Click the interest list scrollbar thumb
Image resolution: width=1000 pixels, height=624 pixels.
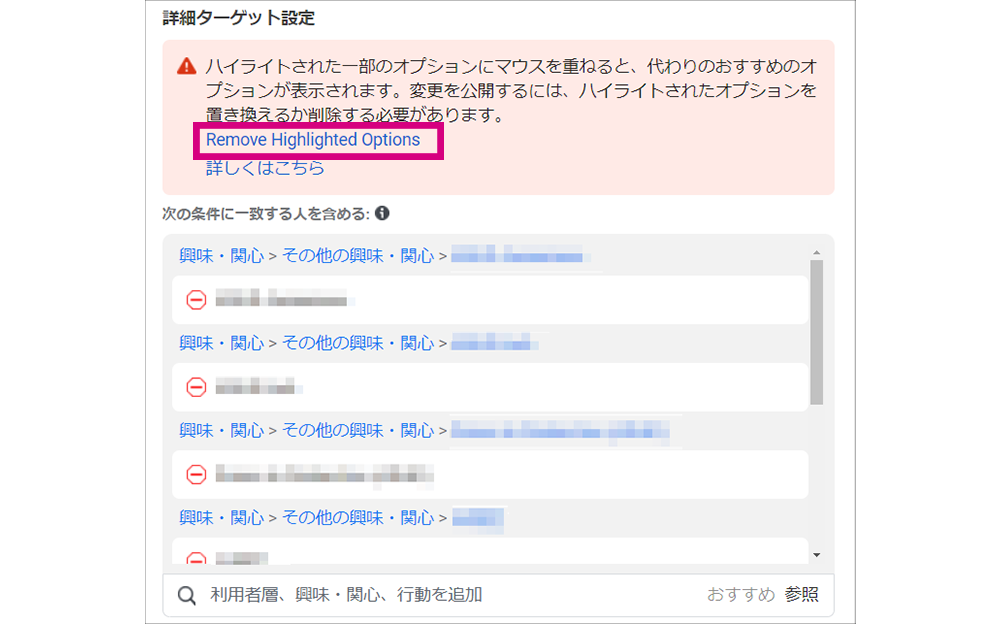tap(816, 332)
